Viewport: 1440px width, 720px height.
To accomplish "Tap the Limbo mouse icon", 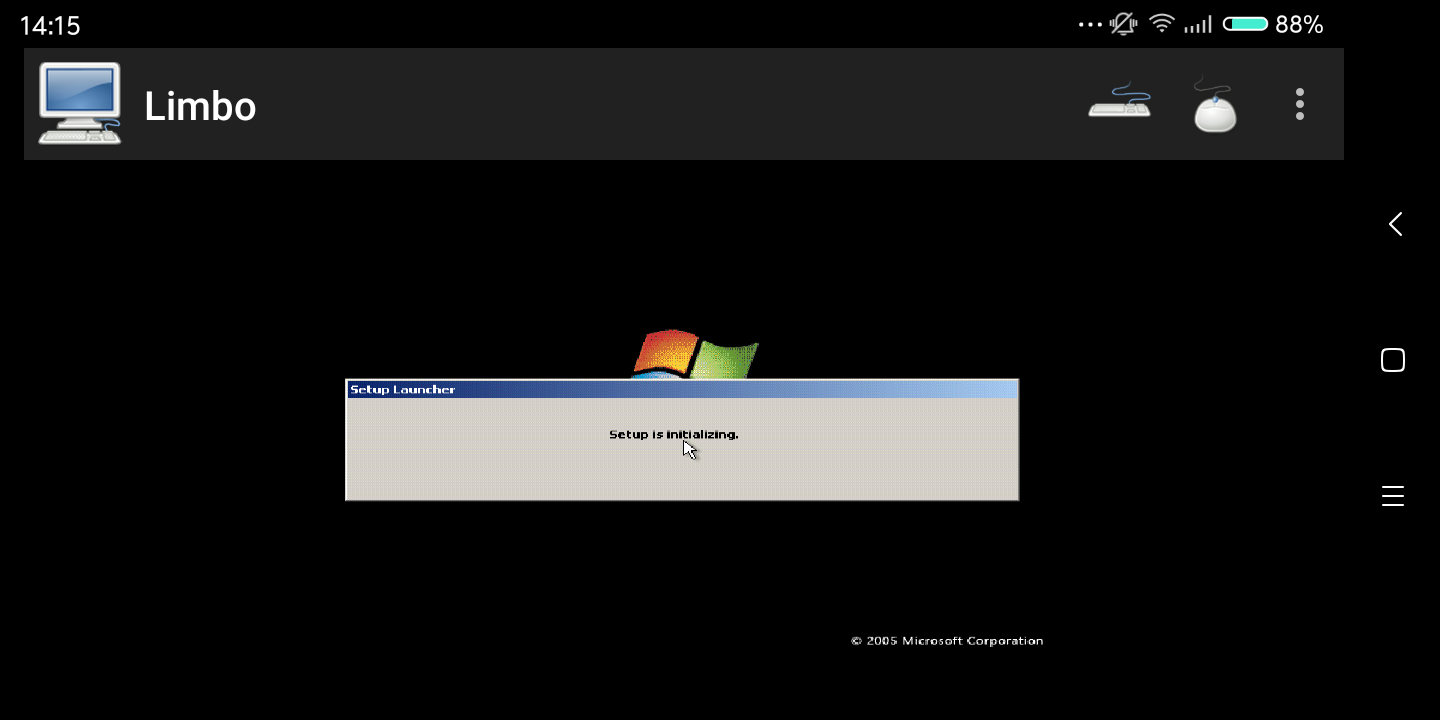I will (1215, 104).
